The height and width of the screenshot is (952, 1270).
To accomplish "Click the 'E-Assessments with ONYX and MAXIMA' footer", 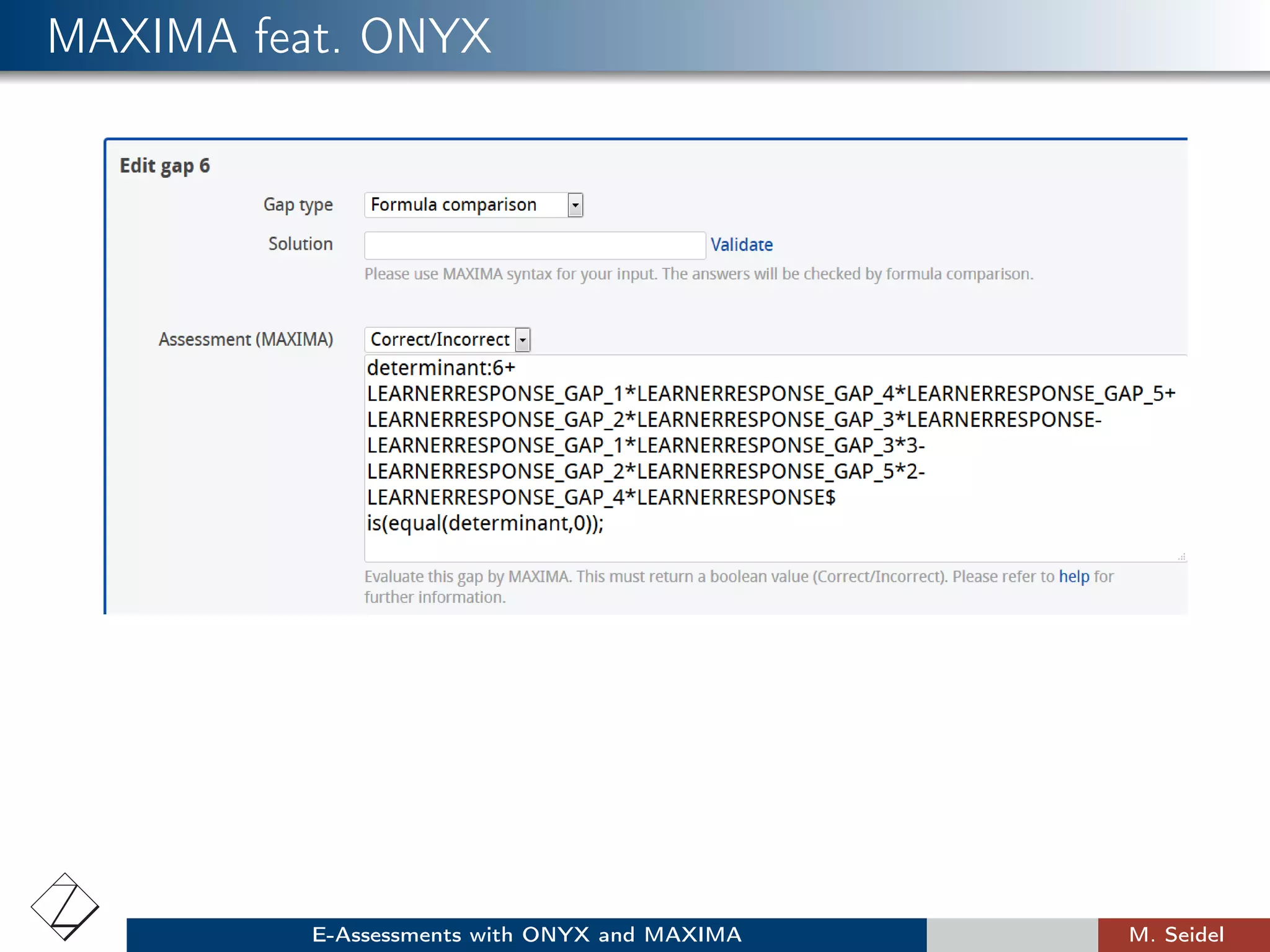I will (x=526, y=935).
